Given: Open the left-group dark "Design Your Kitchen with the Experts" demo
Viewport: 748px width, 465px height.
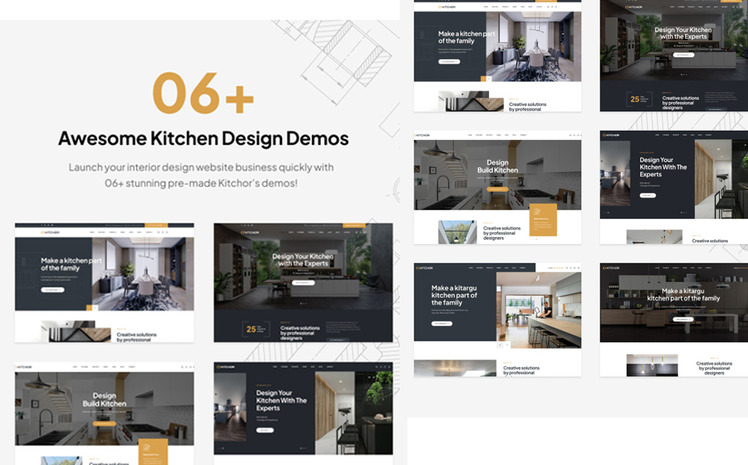Looking at the screenshot, I should tap(303, 282).
